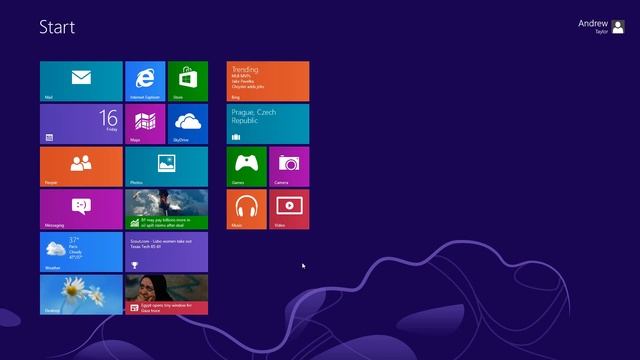This screenshot has height=360, width=640.
Task: Open the Music headphones tile
Action: (x=247, y=209)
